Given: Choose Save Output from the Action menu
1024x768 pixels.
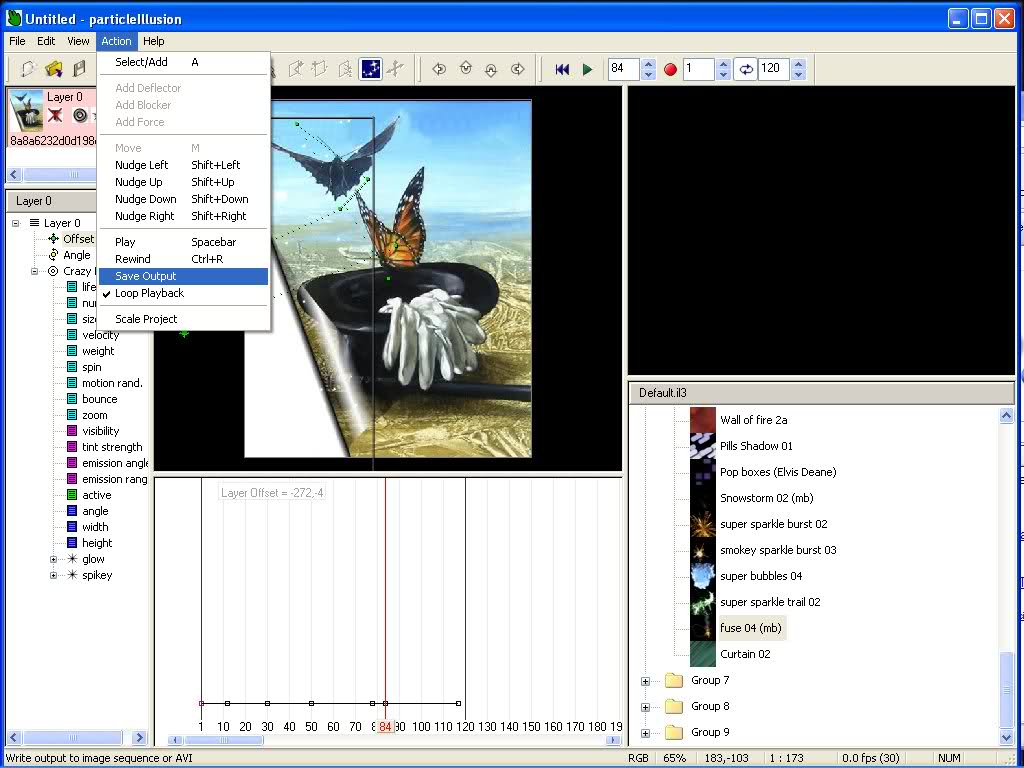Looking at the screenshot, I should [145, 276].
